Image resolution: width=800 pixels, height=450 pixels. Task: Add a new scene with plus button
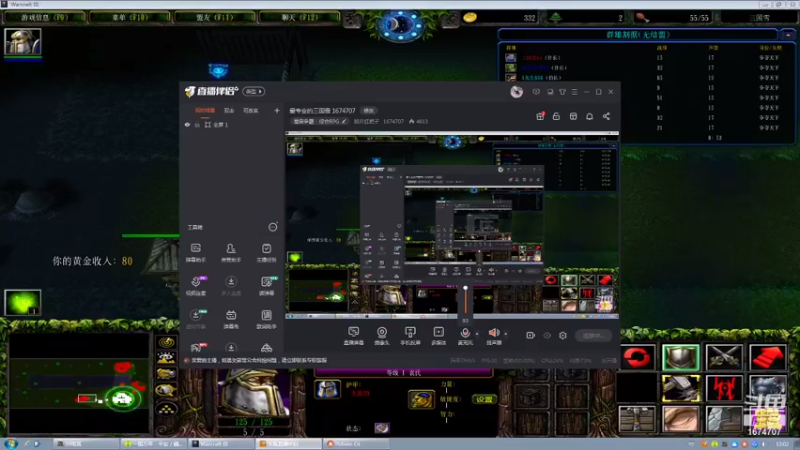point(277,110)
